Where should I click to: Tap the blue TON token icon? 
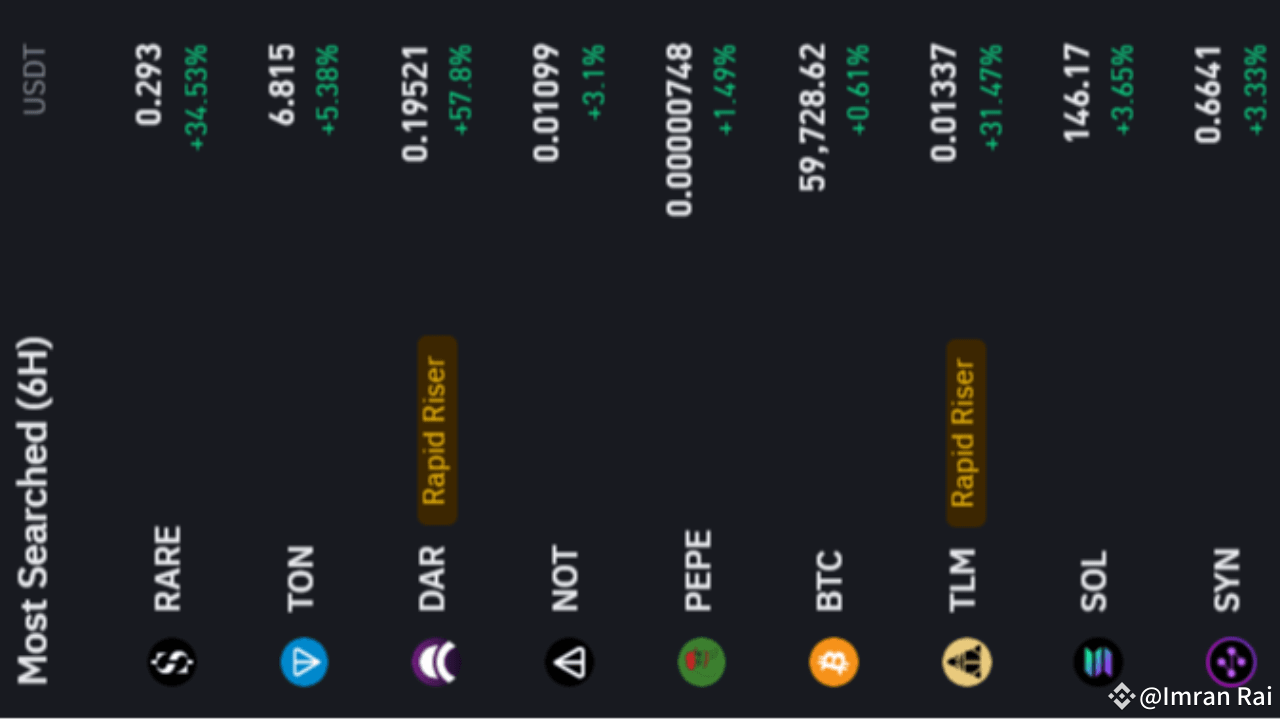(x=304, y=662)
